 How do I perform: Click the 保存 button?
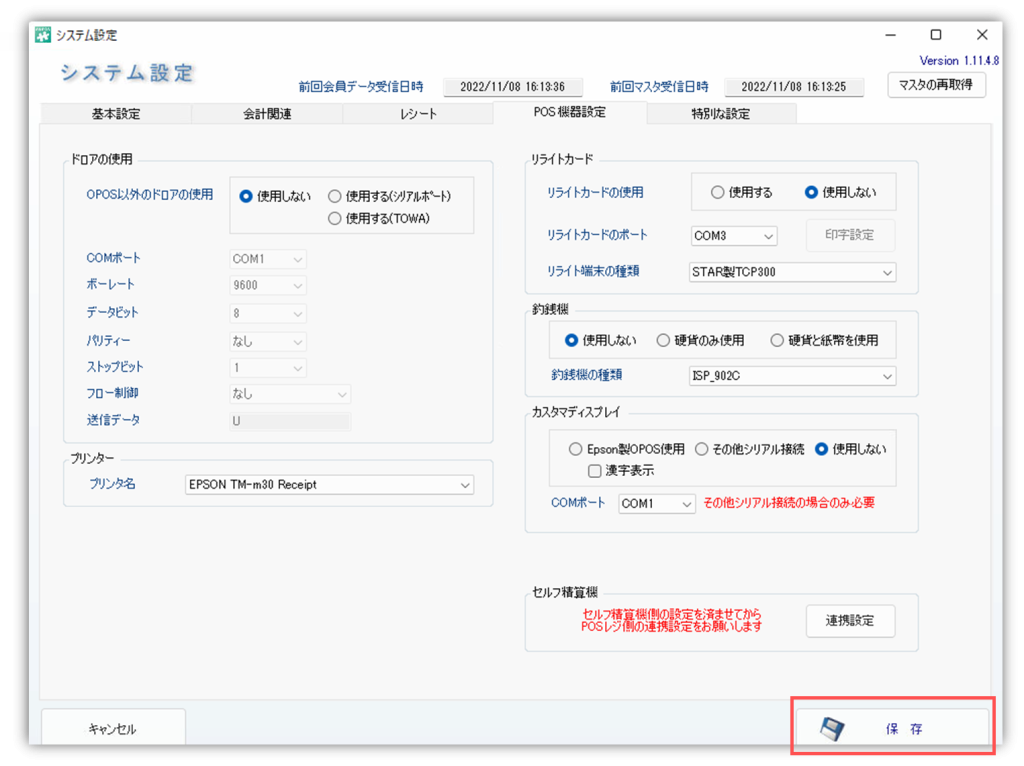pyautogui.click(x=891, y=727)
